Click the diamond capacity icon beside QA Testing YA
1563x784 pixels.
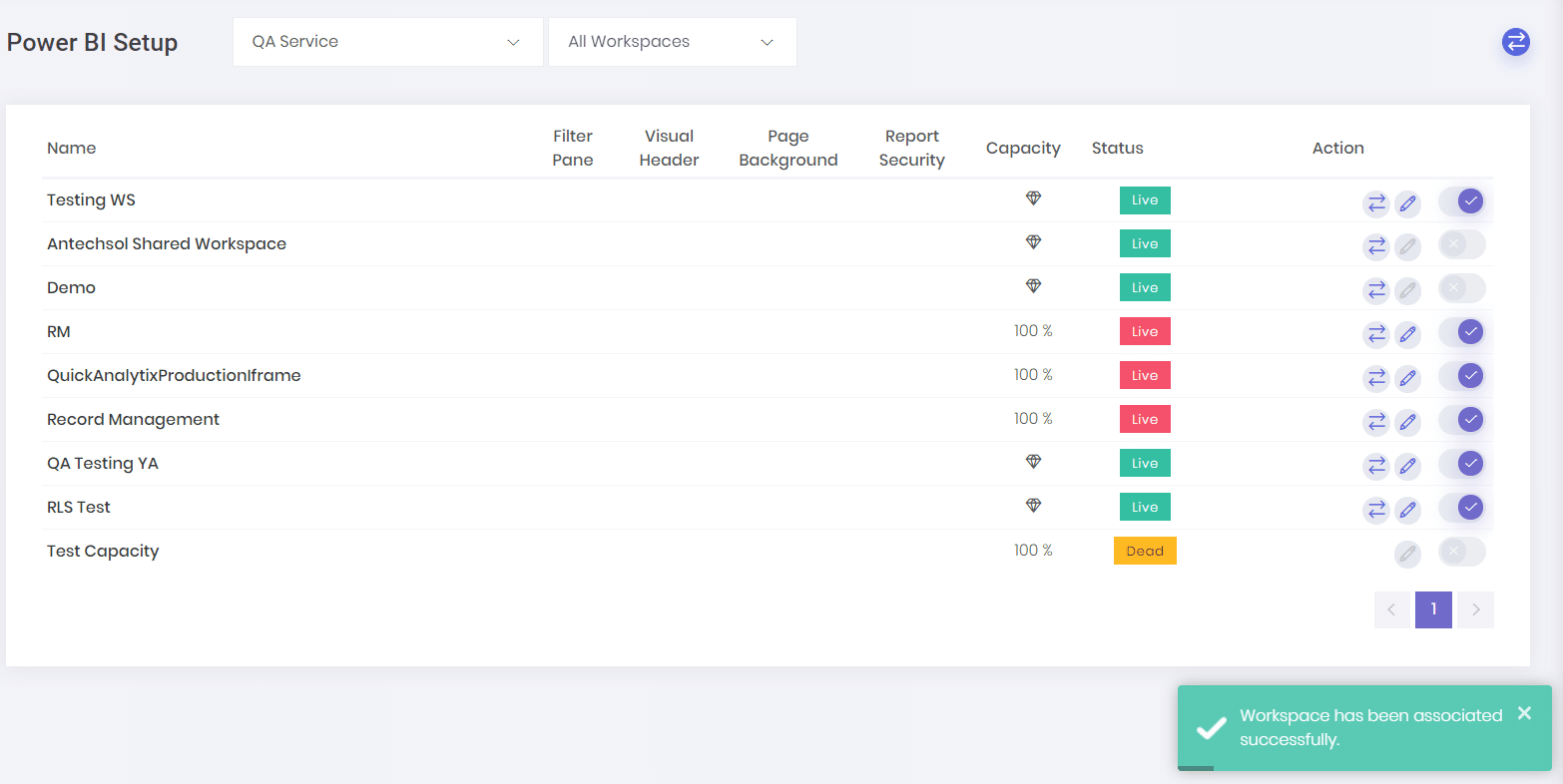click(x=1033, y=462)
